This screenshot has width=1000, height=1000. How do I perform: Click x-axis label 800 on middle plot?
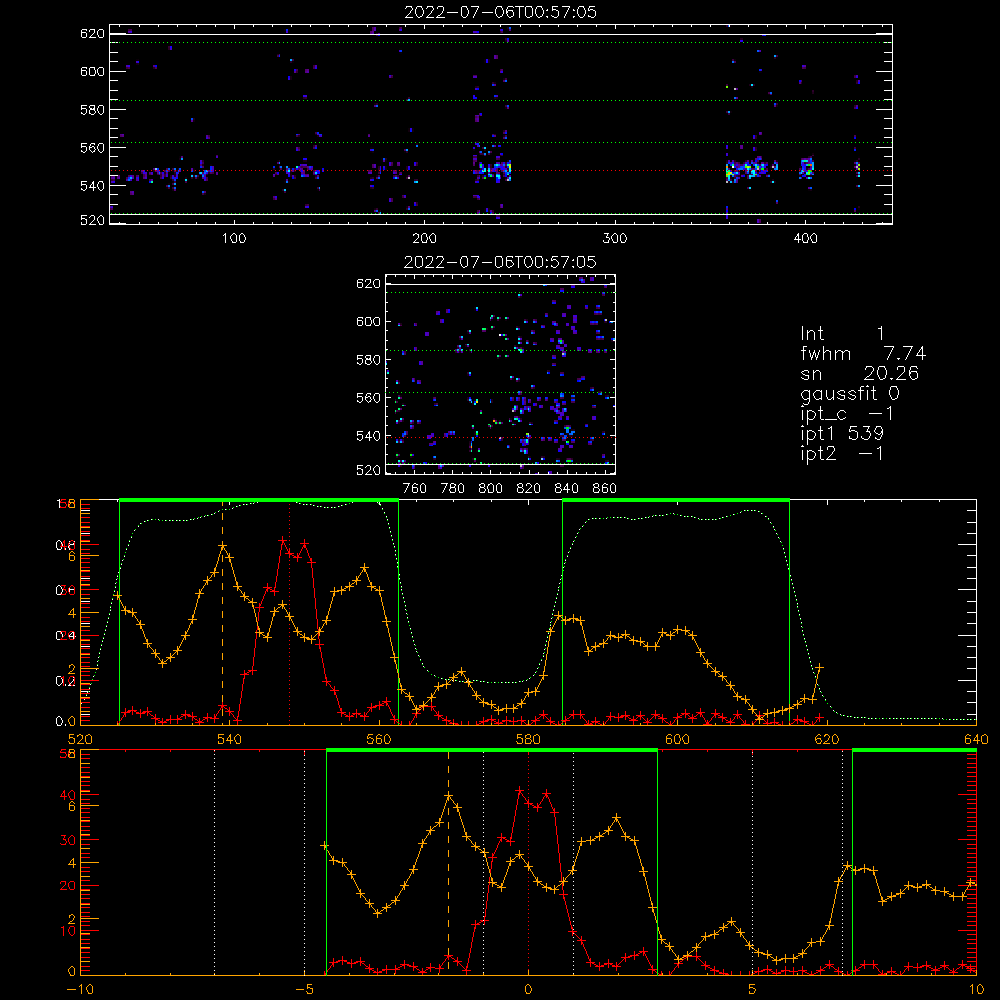point(490,489)
